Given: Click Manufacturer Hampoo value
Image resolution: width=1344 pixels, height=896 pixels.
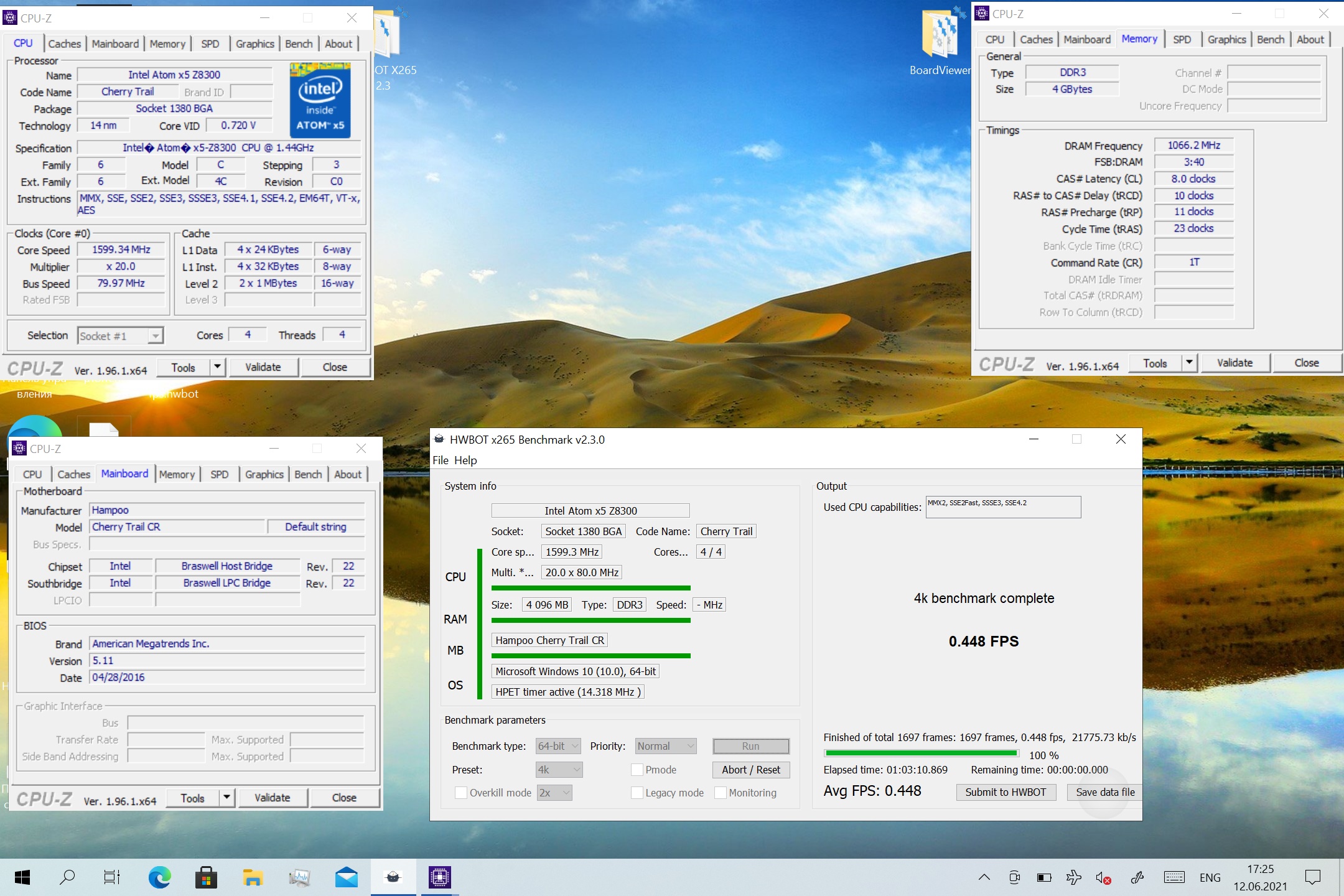Looking at the screenshot, I should 227,510.
